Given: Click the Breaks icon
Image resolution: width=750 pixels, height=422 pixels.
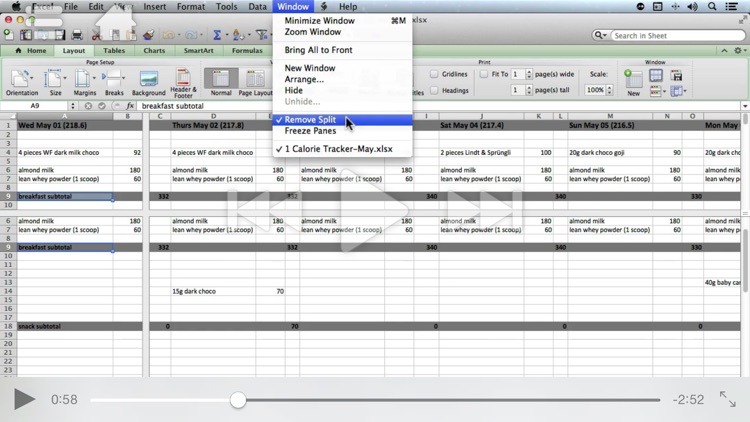Looking at the screenshot, I should [x=112, y=79].
